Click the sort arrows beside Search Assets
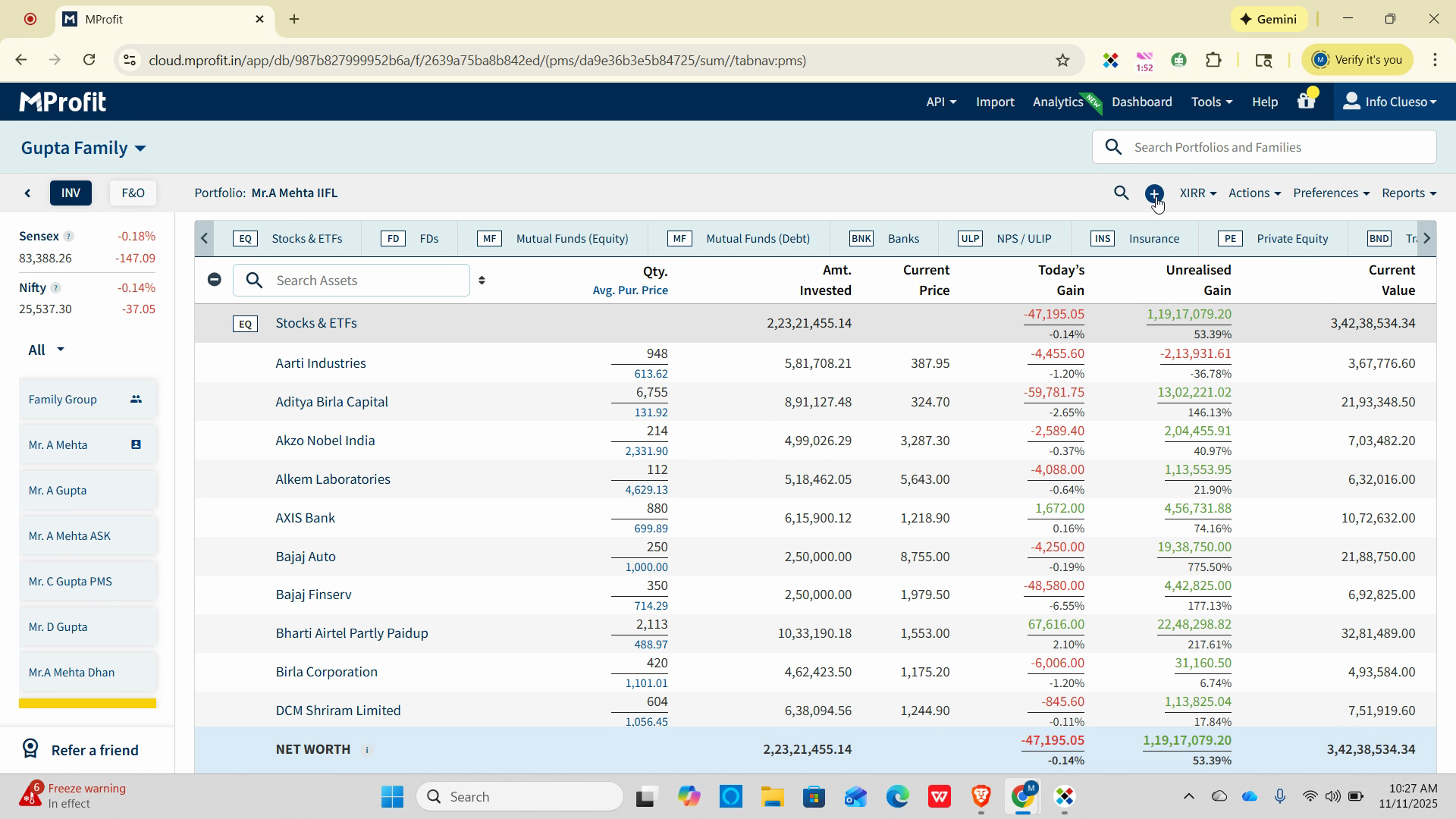 click(482, 281)
